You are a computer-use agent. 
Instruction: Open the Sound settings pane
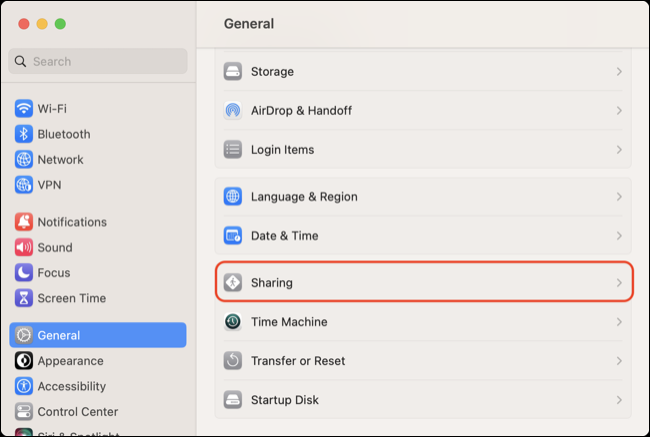[x=55, y=247]
